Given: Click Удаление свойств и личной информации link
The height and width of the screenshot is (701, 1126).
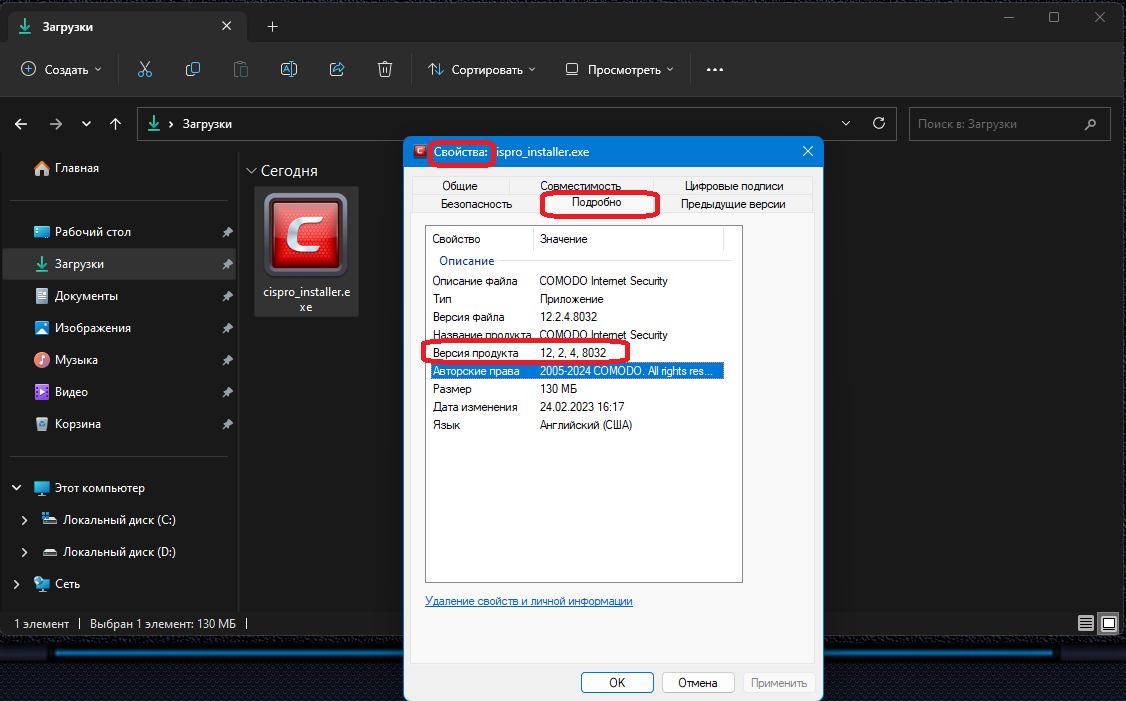Looking at the screenshot, I should [529, 601].
